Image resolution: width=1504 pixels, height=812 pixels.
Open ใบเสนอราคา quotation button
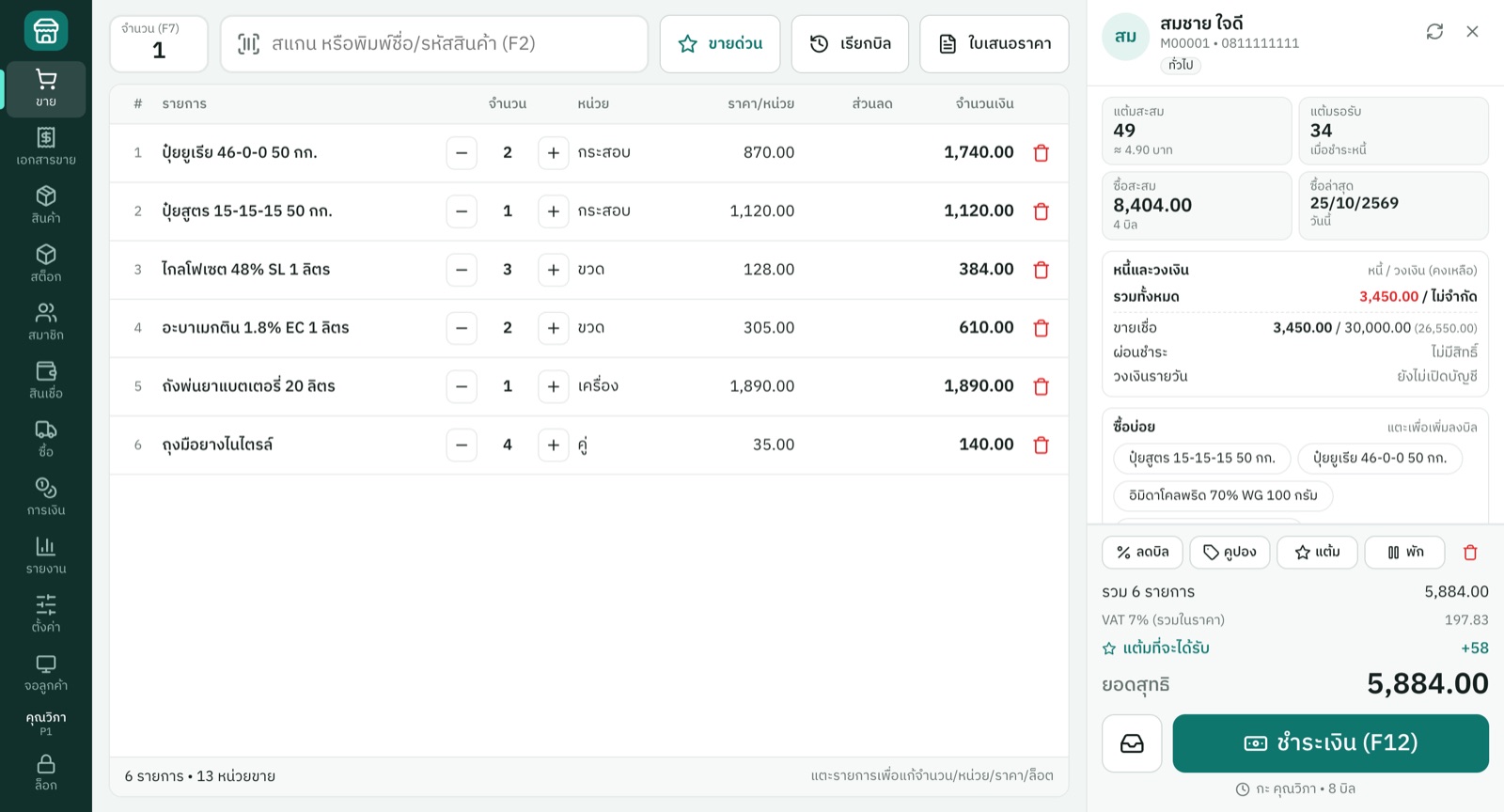995,43
